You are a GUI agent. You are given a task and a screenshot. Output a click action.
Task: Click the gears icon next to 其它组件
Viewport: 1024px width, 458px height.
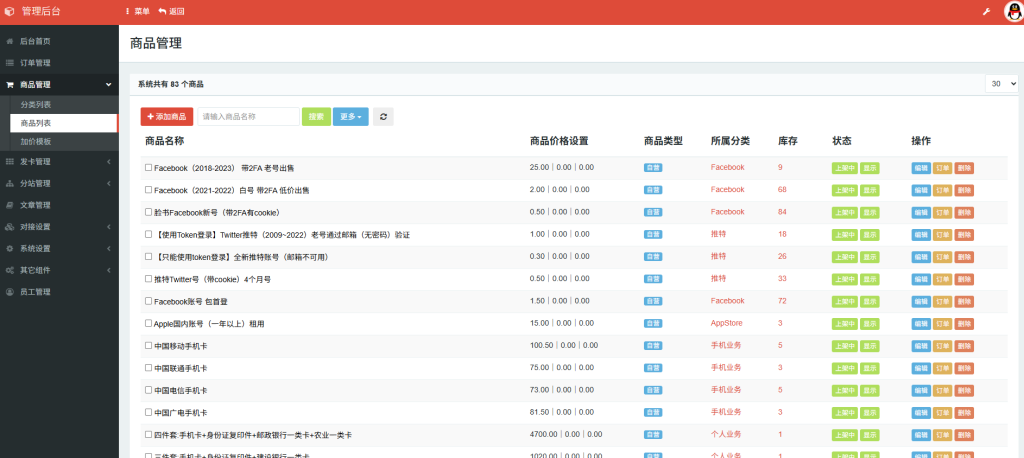pyautogui.click(x=9, y=270)
